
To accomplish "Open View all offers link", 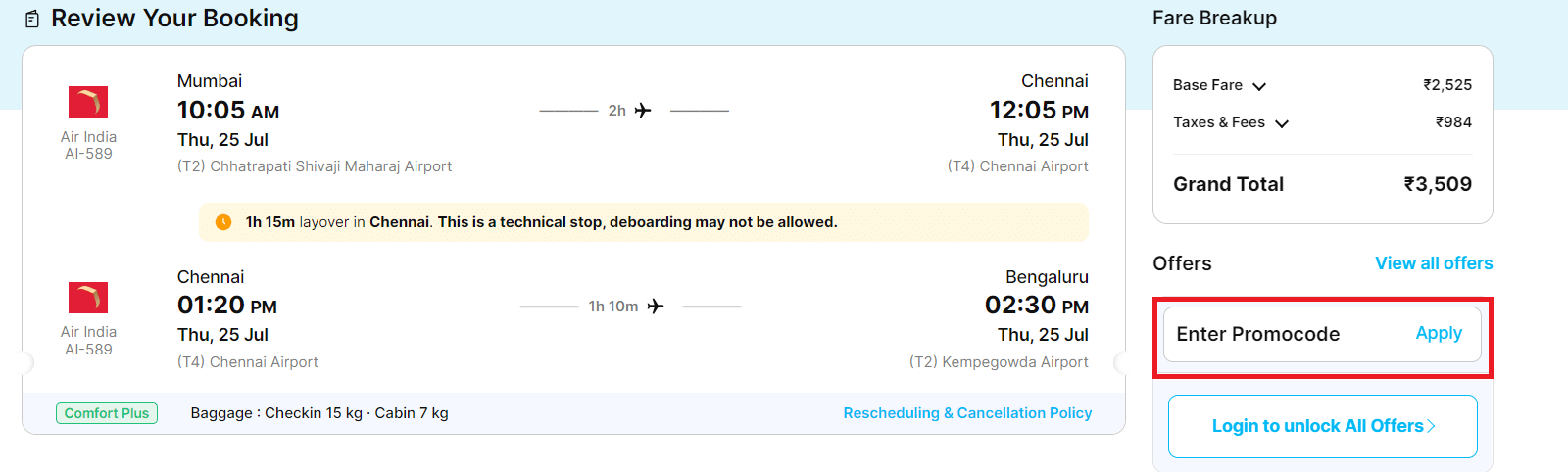I will pos(1433,263).
